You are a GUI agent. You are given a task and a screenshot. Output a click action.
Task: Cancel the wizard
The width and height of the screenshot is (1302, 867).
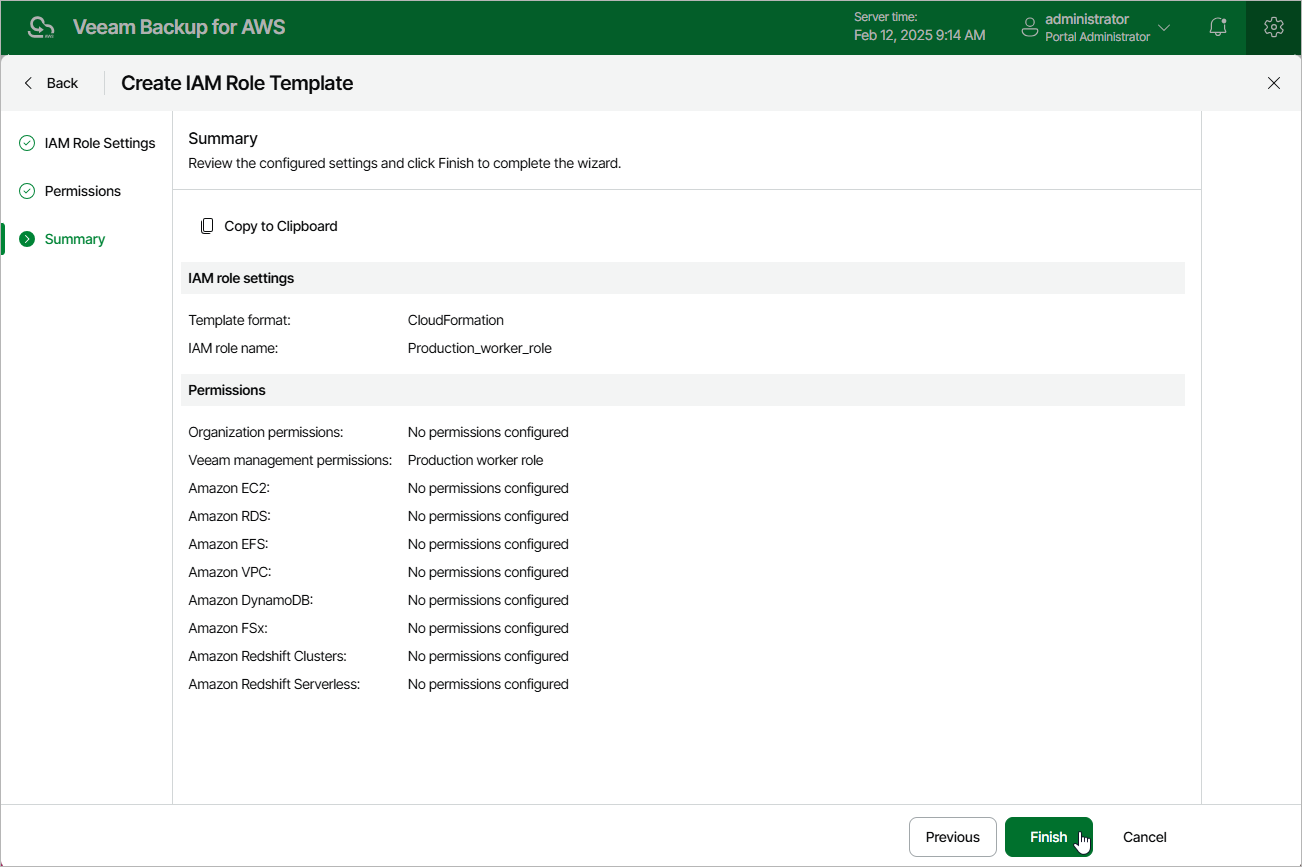1144,837
